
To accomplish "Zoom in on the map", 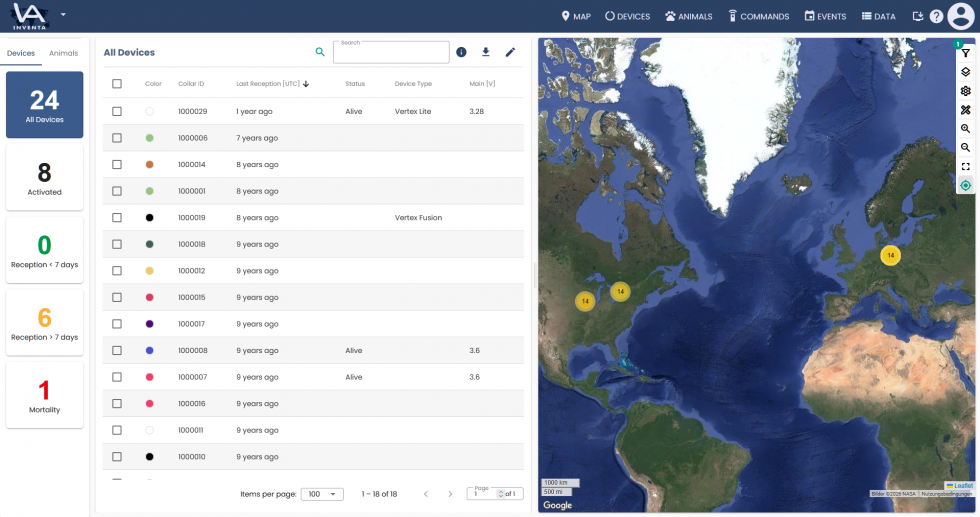I will click(x=965, y=129).
